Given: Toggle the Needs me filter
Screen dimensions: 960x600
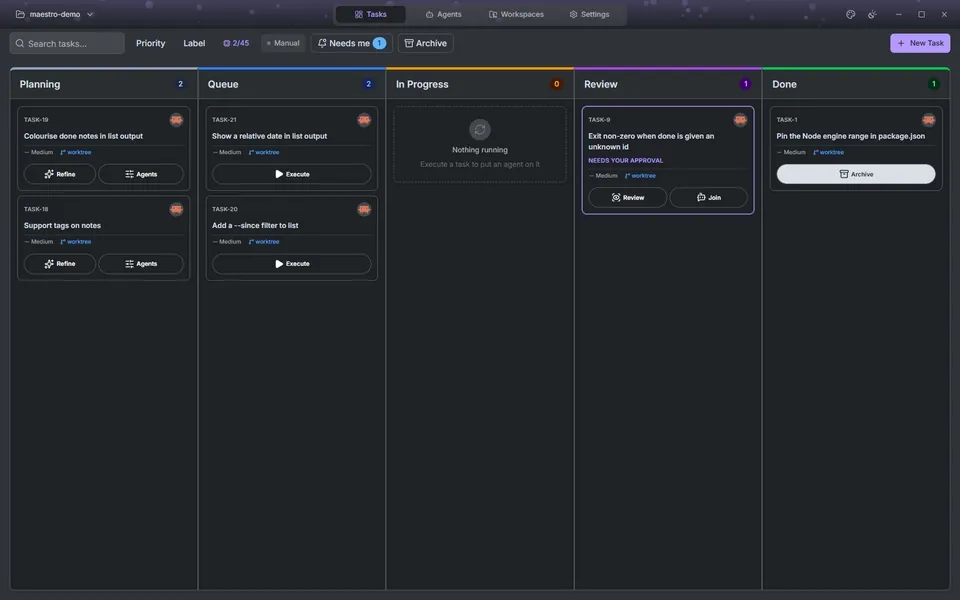Looking at the screenshot, I should [351, 43].
